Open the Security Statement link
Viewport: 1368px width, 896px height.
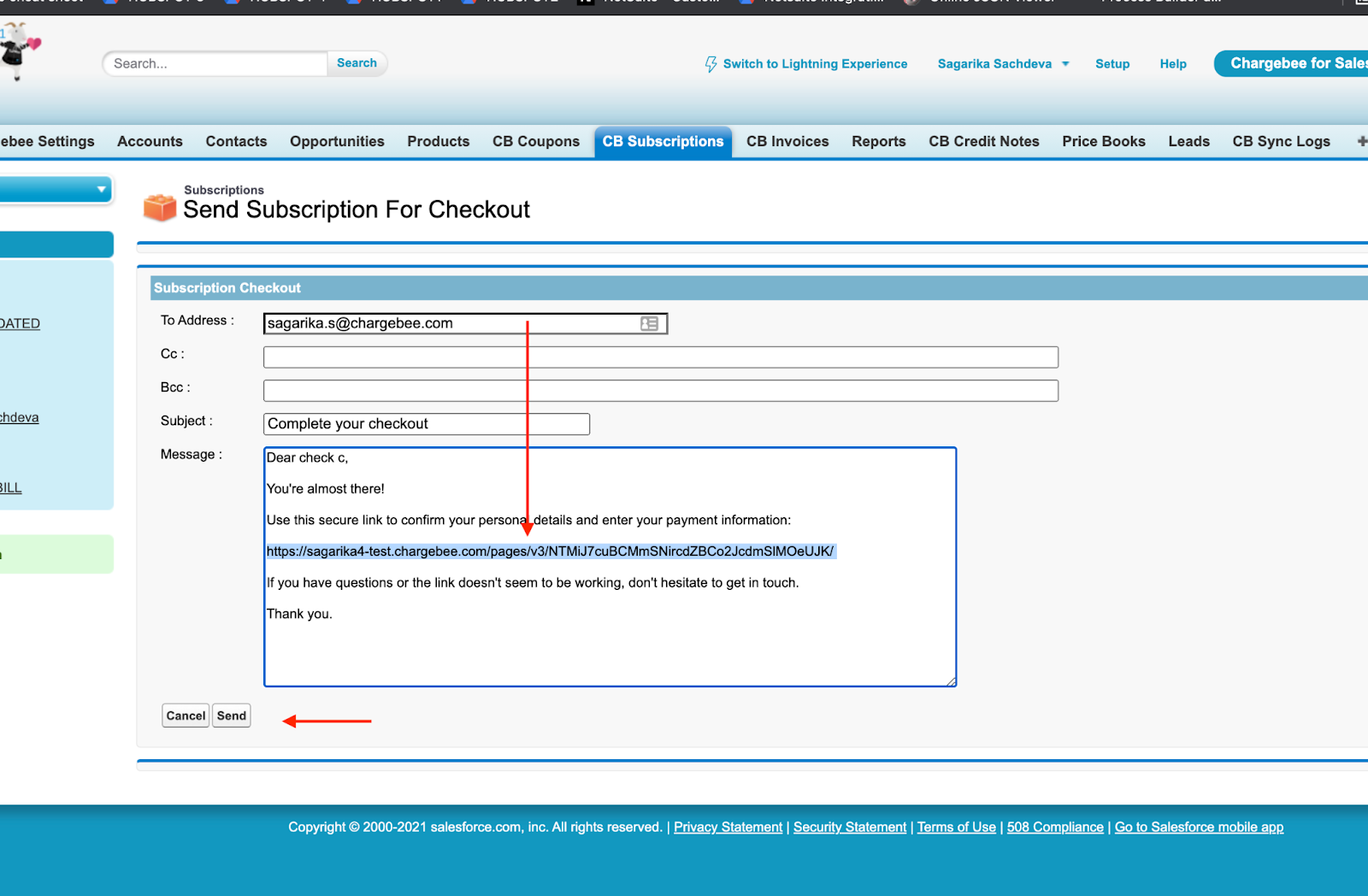850,827
